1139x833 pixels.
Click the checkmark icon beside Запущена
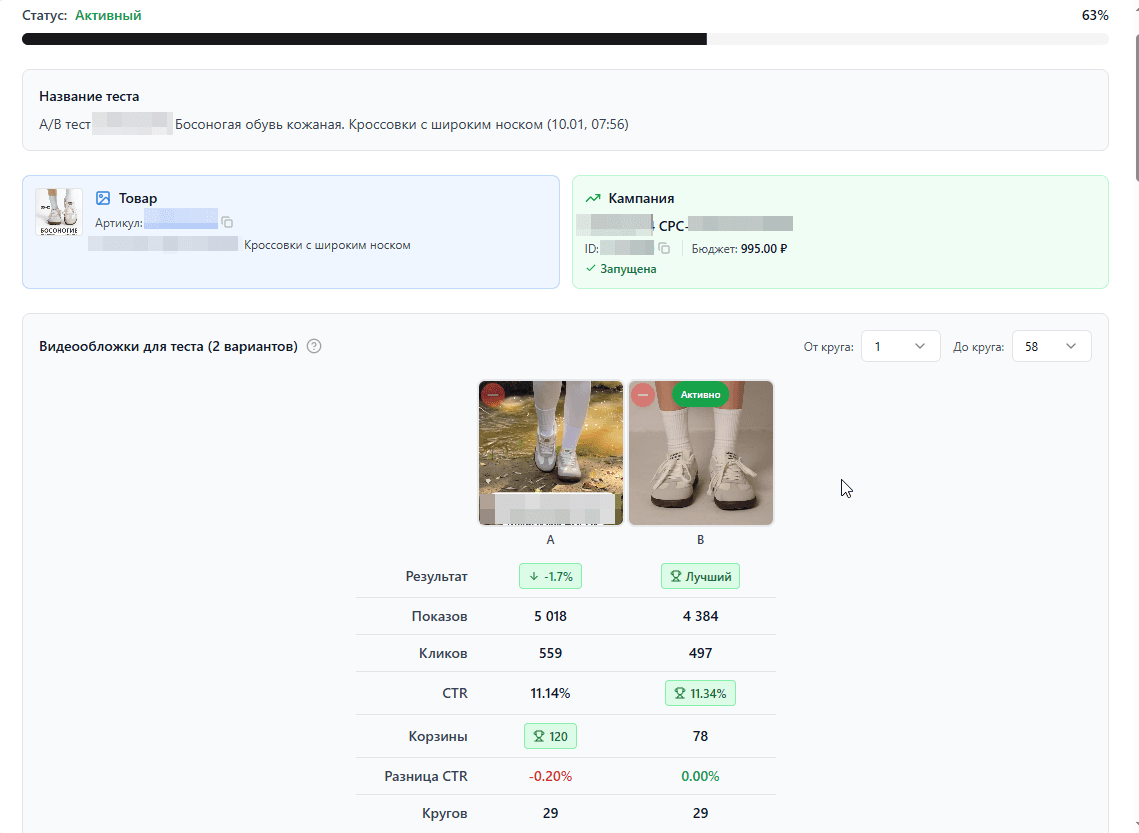(x=590, y=269)
